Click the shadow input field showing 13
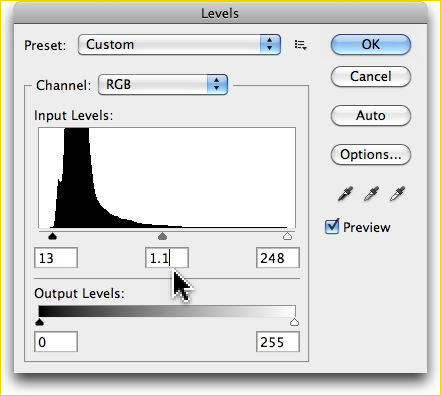Viewport: 441px width, 396px height. (56, 258)
